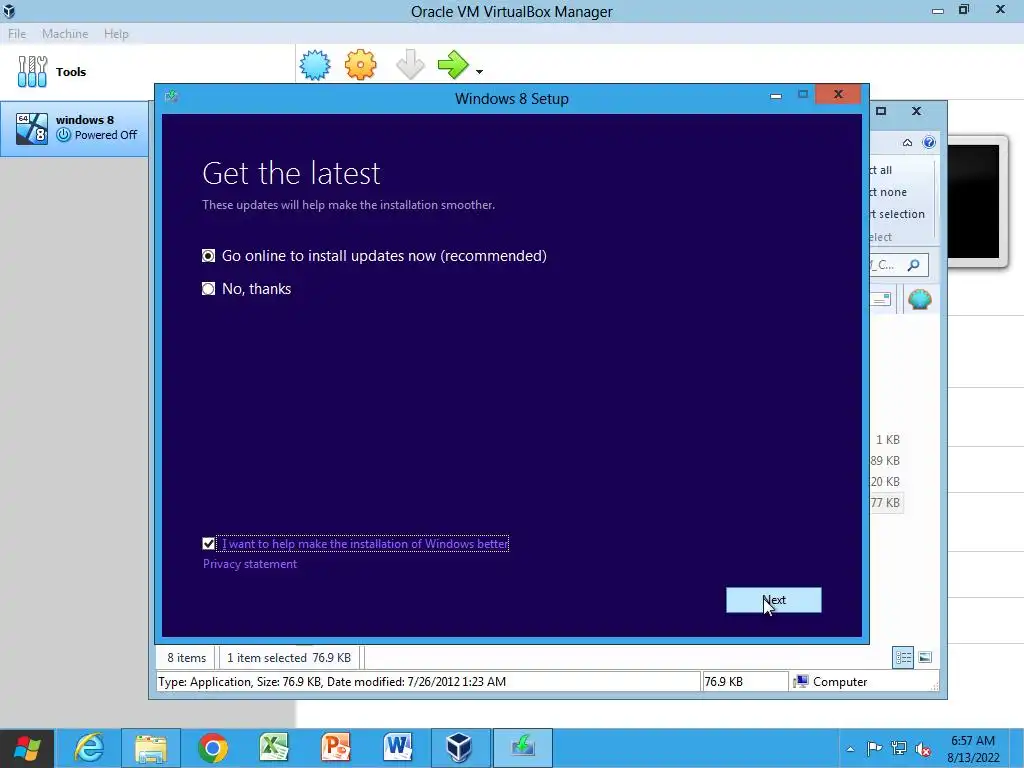Open File Explorer from taskbar

pos(151,748)
